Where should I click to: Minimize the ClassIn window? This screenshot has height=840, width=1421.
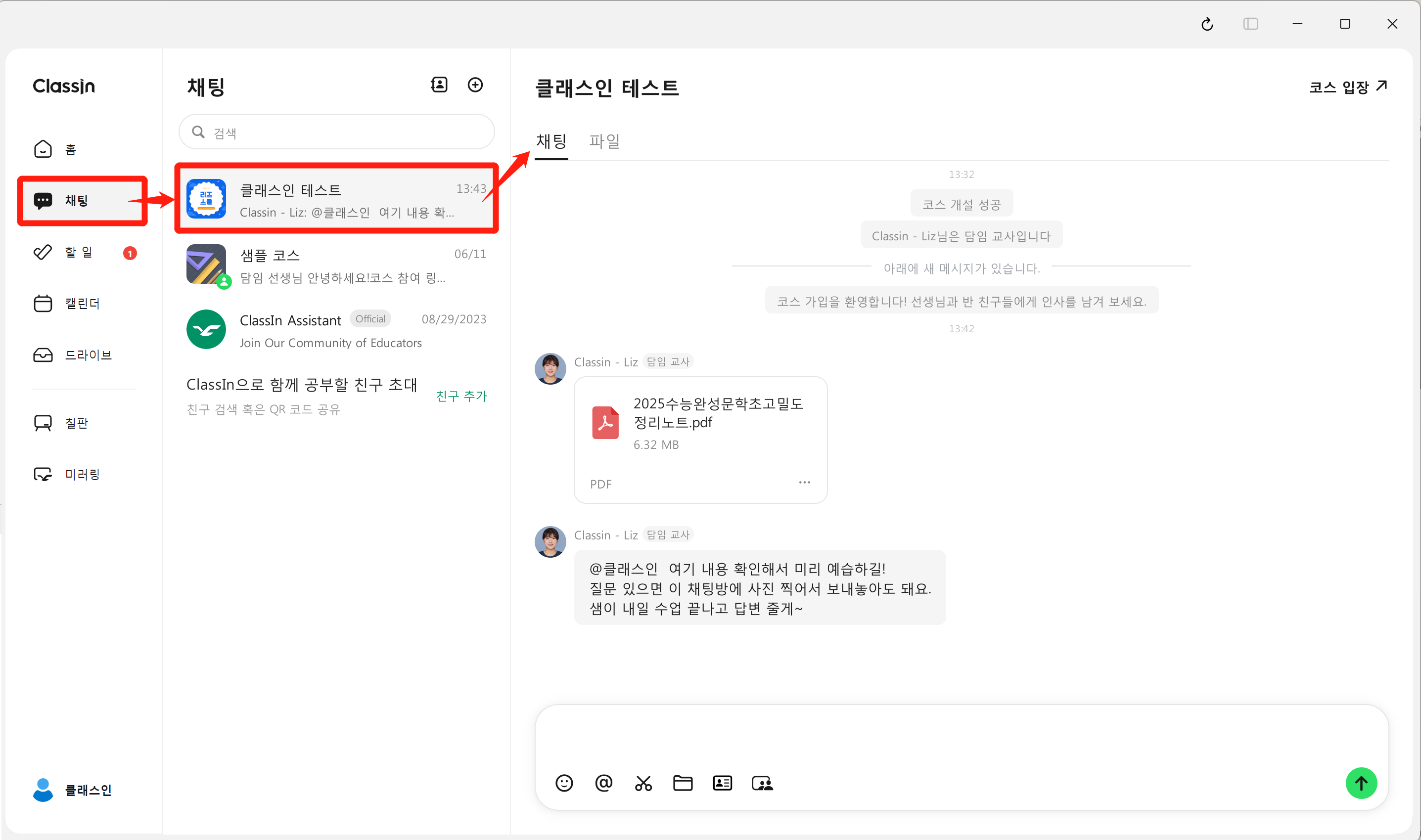point(1297,24)
